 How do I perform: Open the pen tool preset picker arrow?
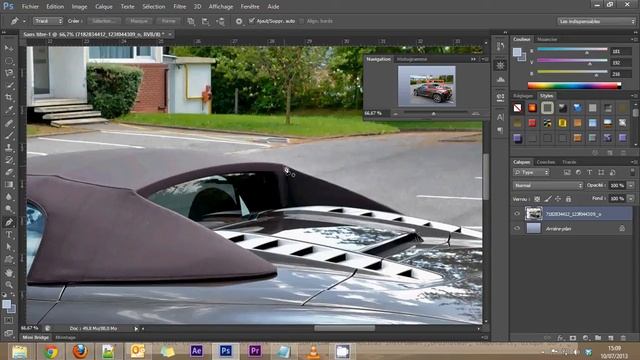coord(24,21)
